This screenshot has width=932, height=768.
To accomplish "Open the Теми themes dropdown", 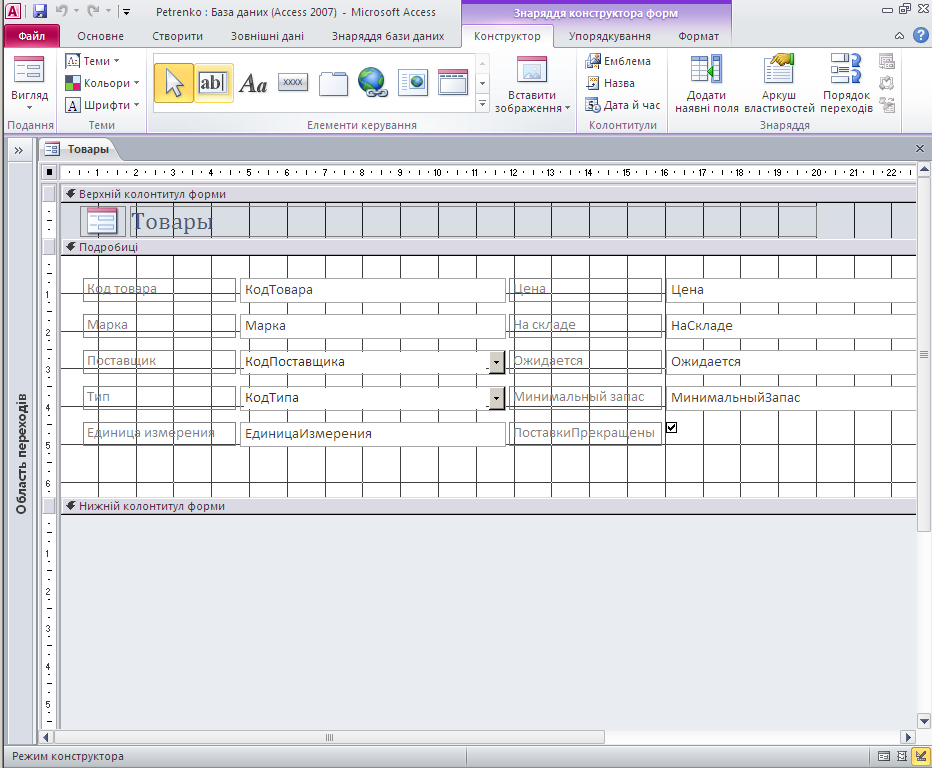I will point(93,61).
